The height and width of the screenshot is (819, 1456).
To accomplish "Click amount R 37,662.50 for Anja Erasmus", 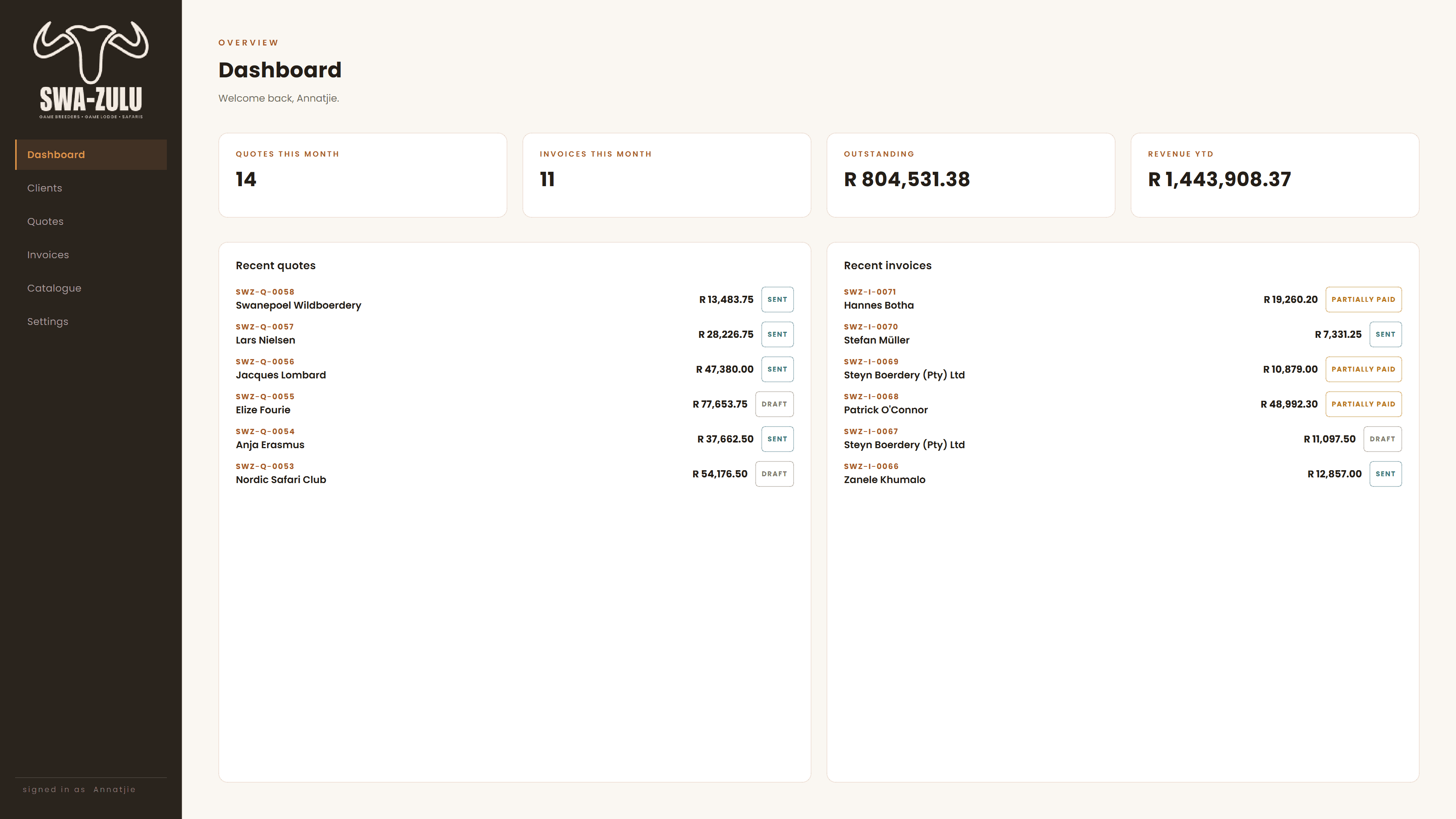I will [x=725, y=439].
